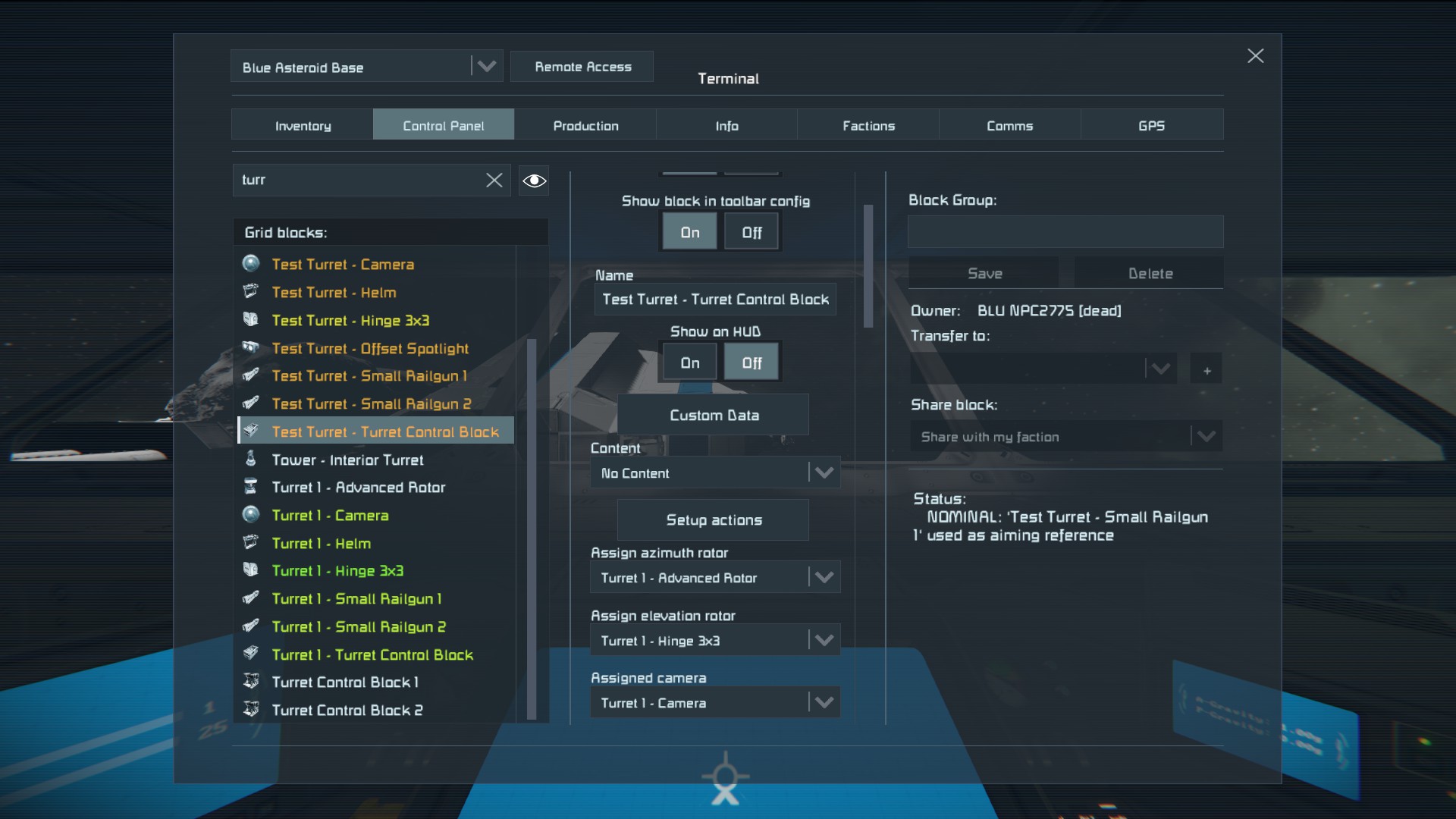This screenshot has height=819, width=1456.
Task: Expand the Share with my faction dropdown
Action: 1206,437
